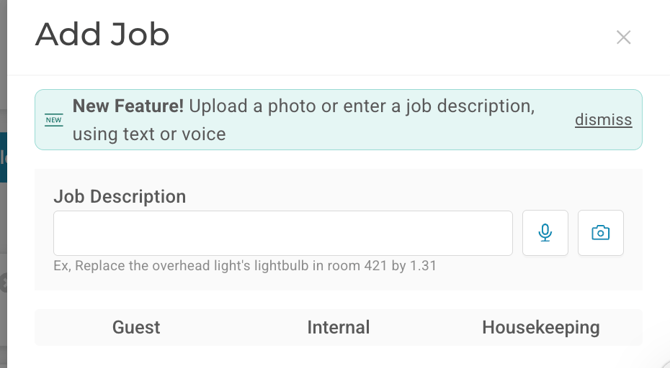Viewport: 670px width, 368px height.
Task: Dismiss the New Feature banner
Action: coord(603,120)
